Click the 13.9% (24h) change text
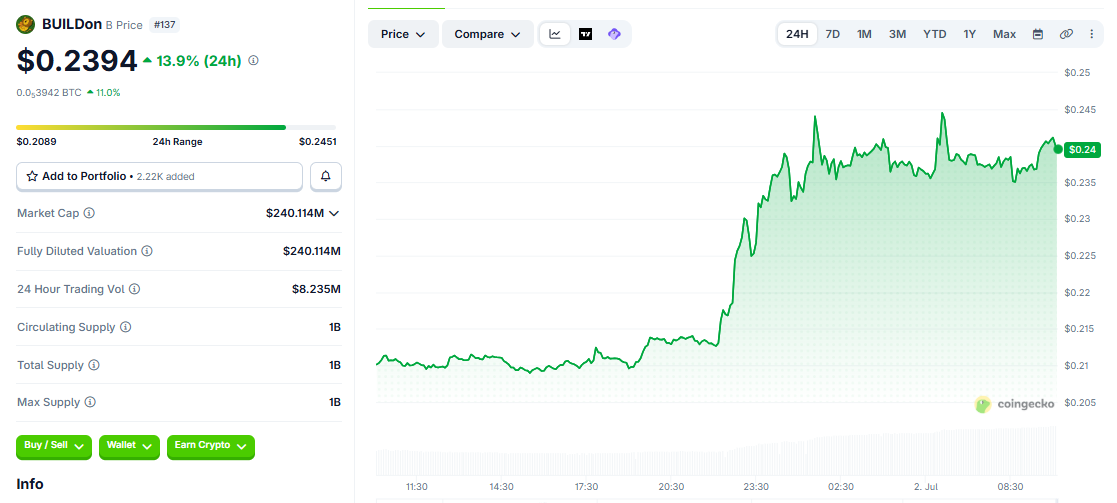1117x503 pixels. coord(198,61)
